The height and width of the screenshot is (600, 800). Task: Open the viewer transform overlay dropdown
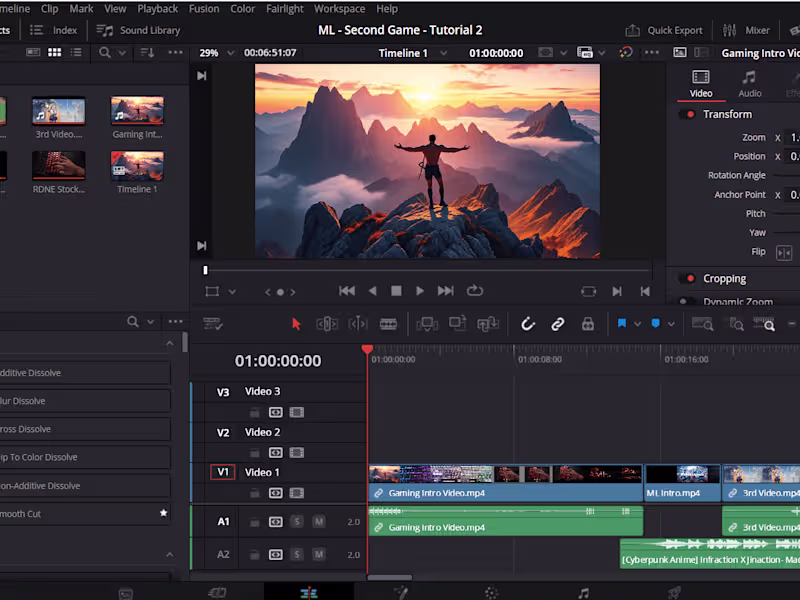(x=232, y=292)
